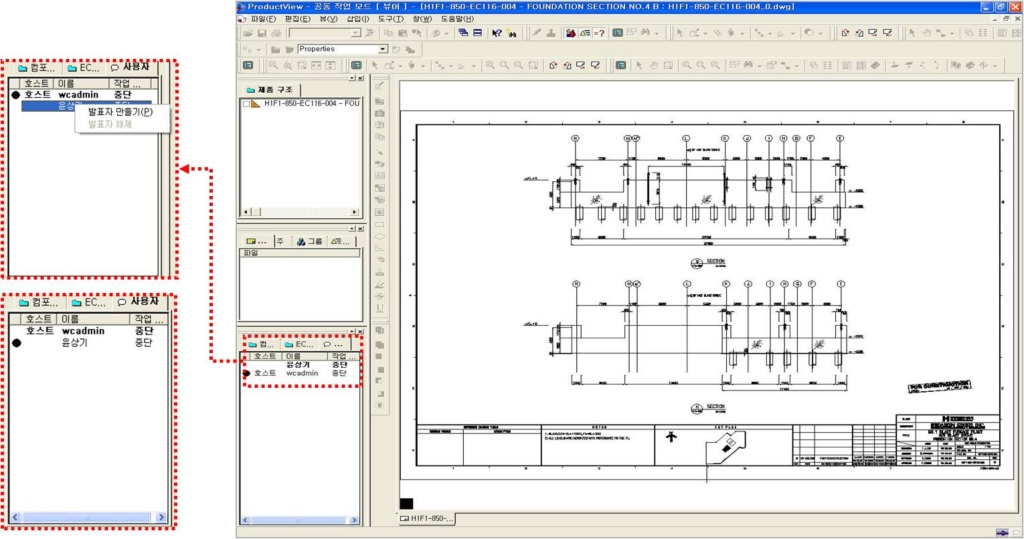1024x539 pixels.
Task: Click the 파일 column header in middle panel
Action: click(x=300, y=253)
